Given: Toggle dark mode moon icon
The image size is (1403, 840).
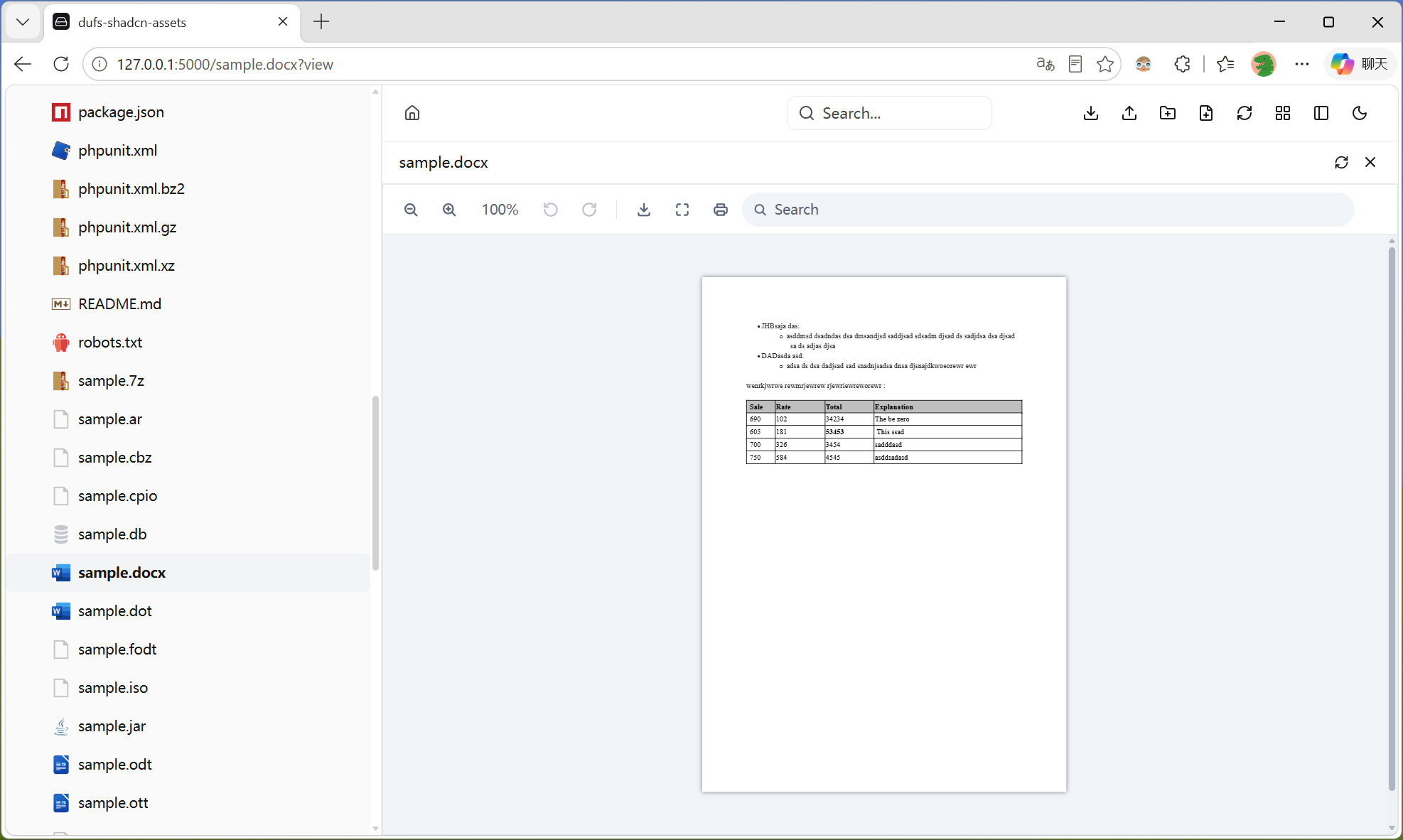Looking at the screenshot, I should click(x=1360, y=113).
